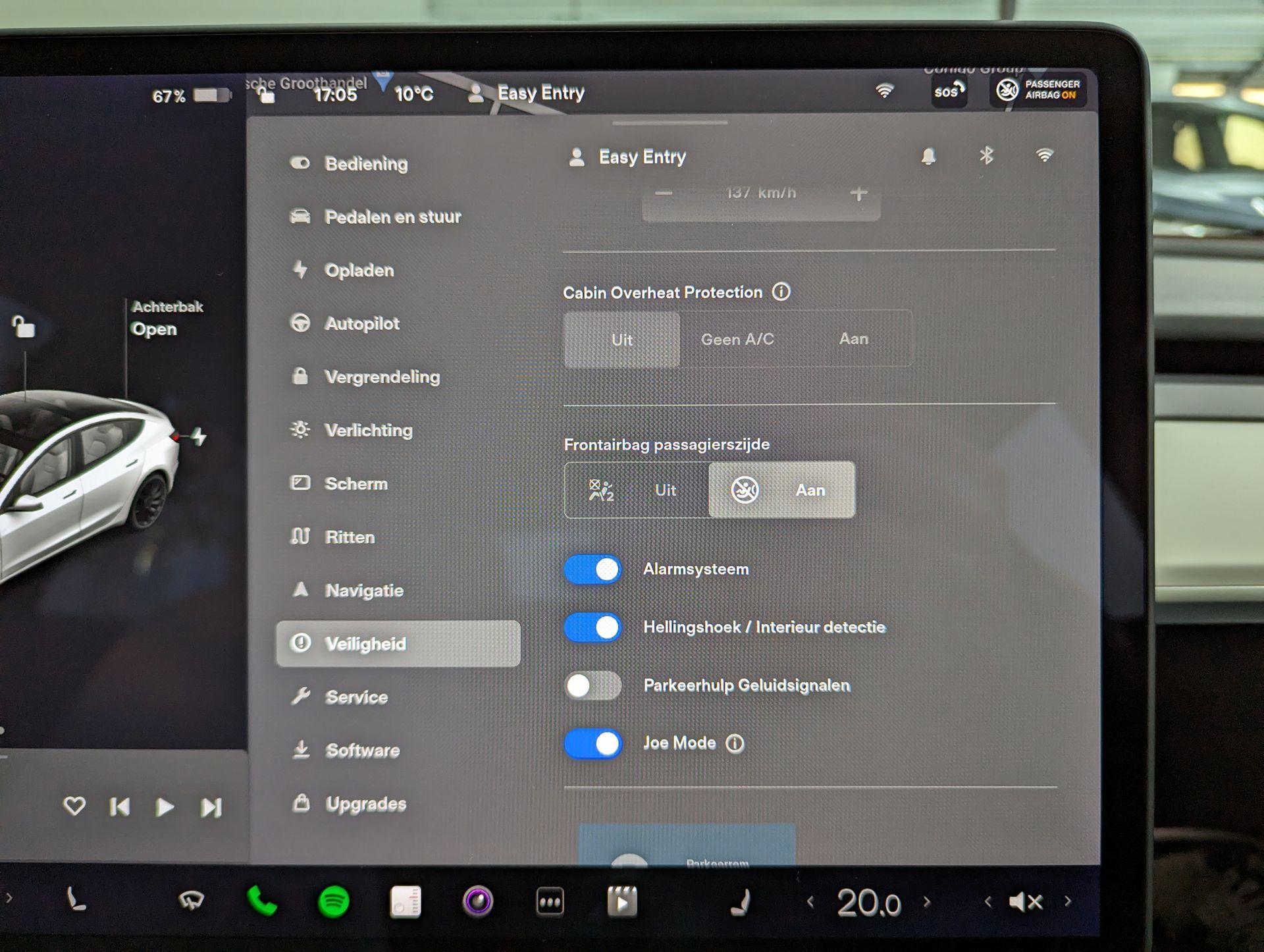The height and width of the screenshot is (952, 1264).
Task: Decrease temperature with left chevron
Action: [810, 902]
